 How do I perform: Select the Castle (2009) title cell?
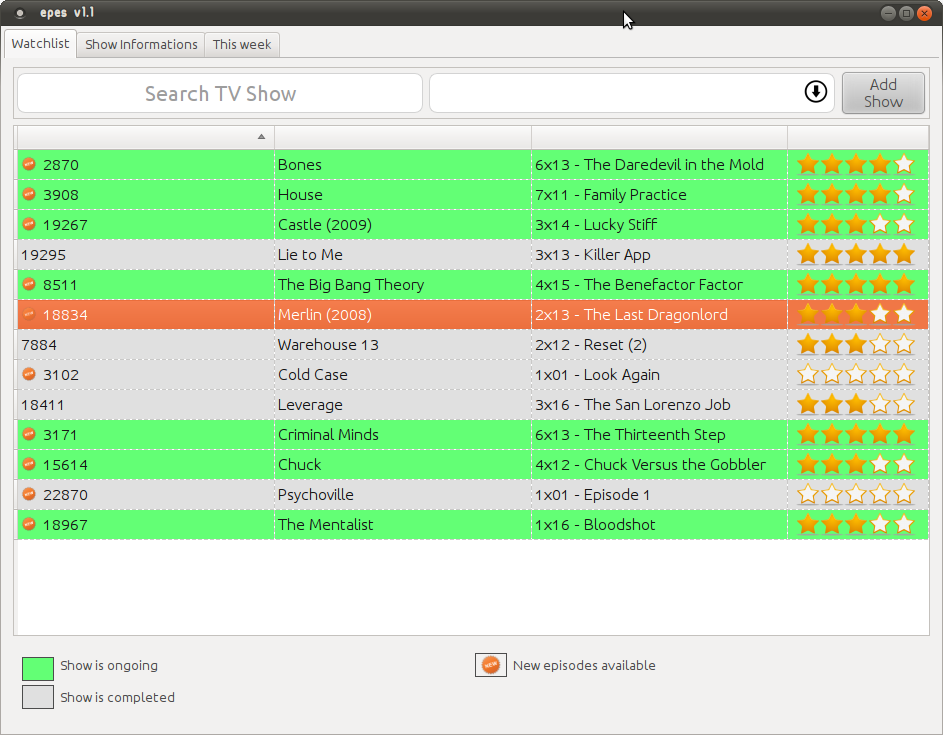[403, 224]
